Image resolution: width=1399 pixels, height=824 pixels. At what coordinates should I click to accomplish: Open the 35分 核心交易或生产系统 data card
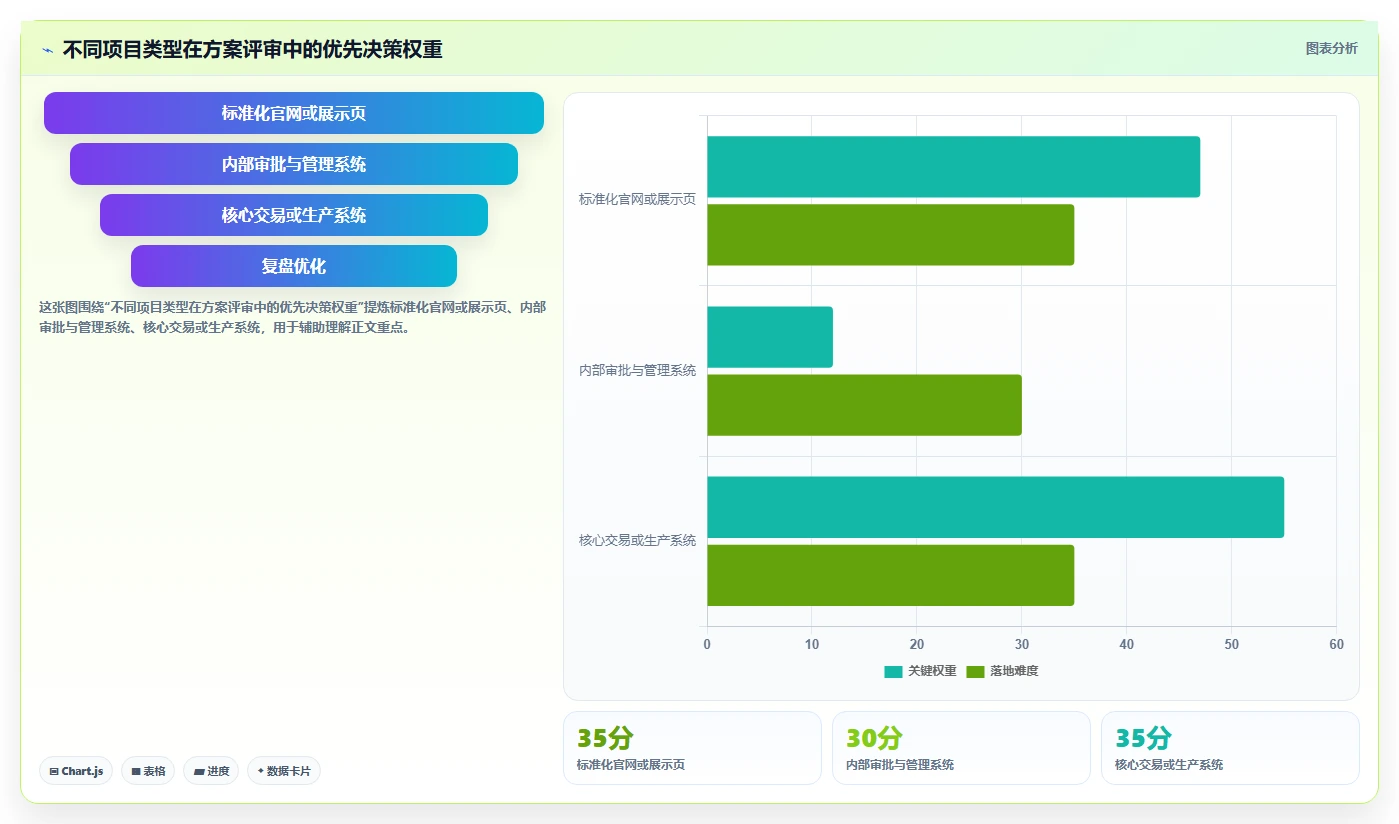(1230, 748)
